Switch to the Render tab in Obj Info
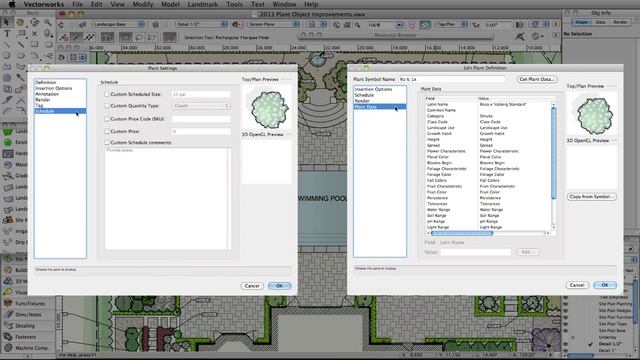The width and height of the screenshot is (640, 360). [620, 22]
